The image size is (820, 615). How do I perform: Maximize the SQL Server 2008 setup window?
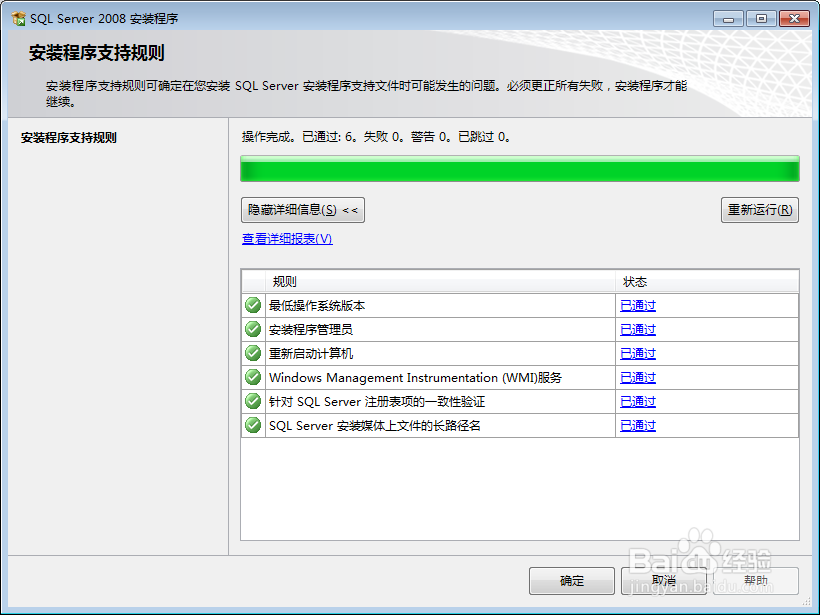click(x=761, y=19)
